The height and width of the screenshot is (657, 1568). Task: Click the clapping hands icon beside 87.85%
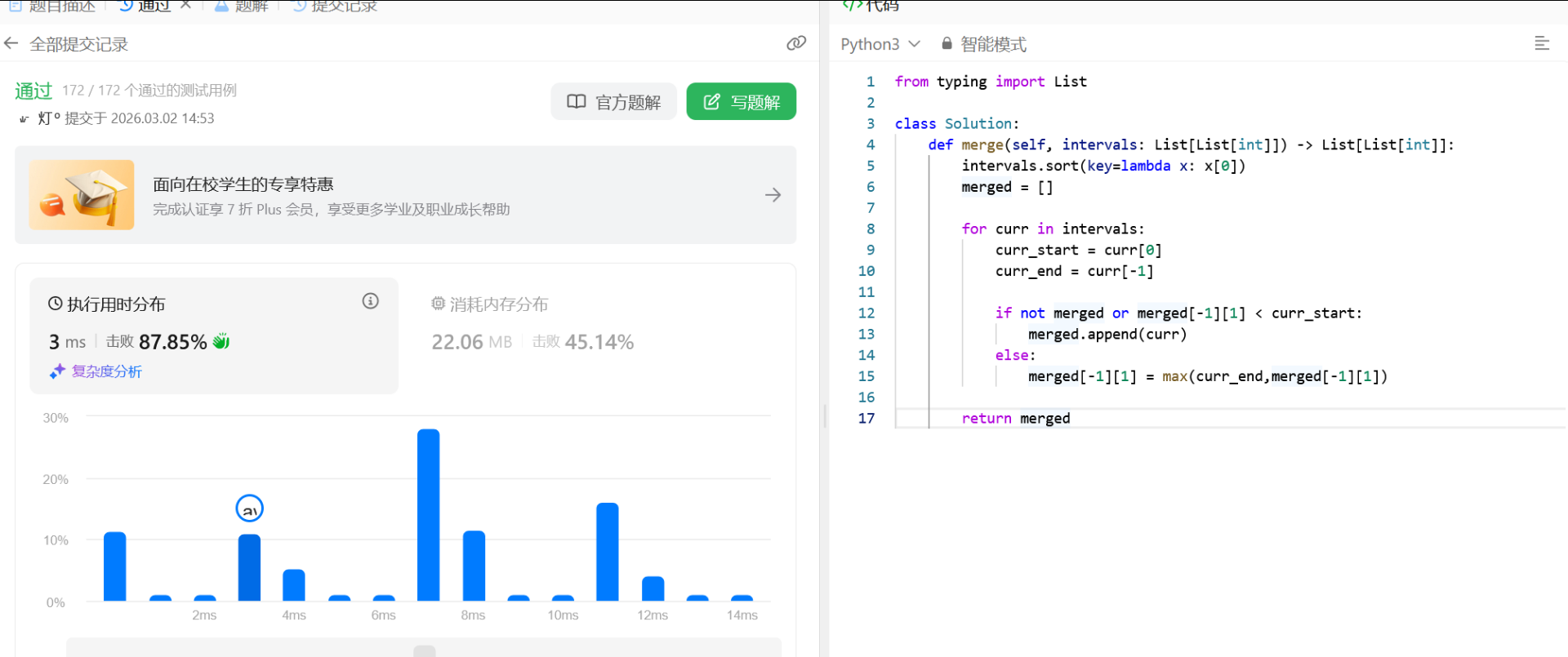(221, 341)
